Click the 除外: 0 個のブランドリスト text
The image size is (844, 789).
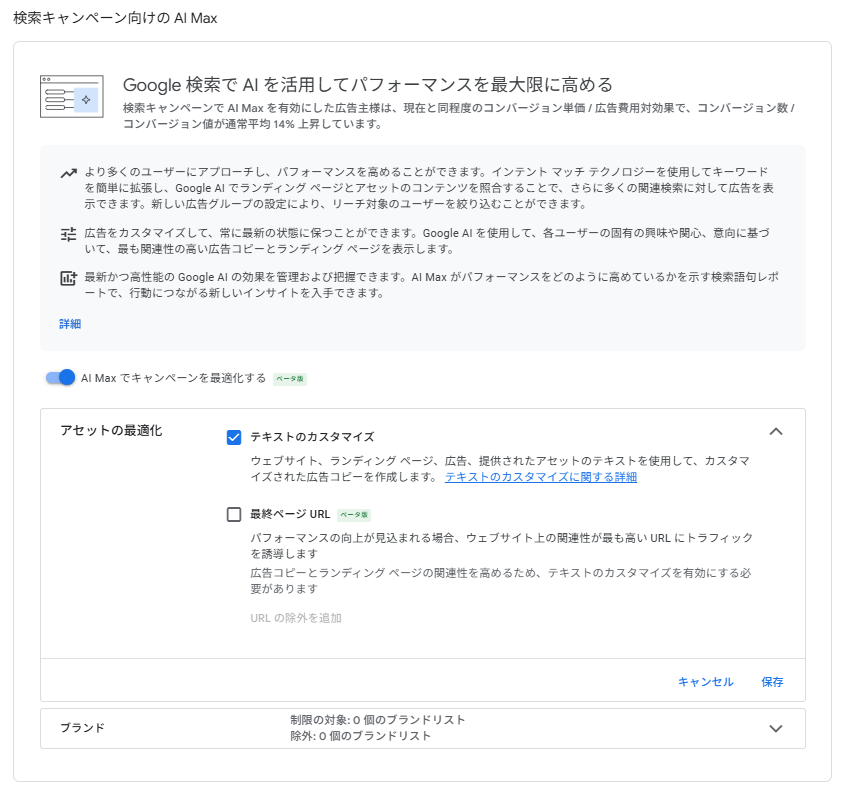[x=361, y=736]
